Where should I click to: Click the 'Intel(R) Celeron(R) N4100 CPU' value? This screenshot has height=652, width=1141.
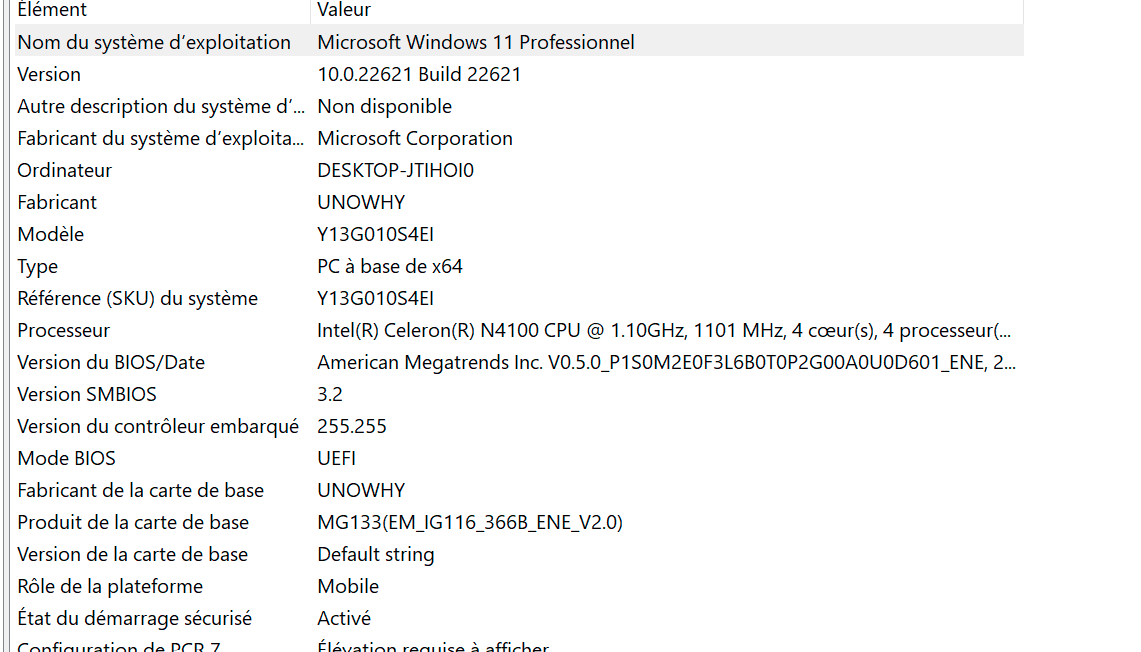(x=664, y=330)
